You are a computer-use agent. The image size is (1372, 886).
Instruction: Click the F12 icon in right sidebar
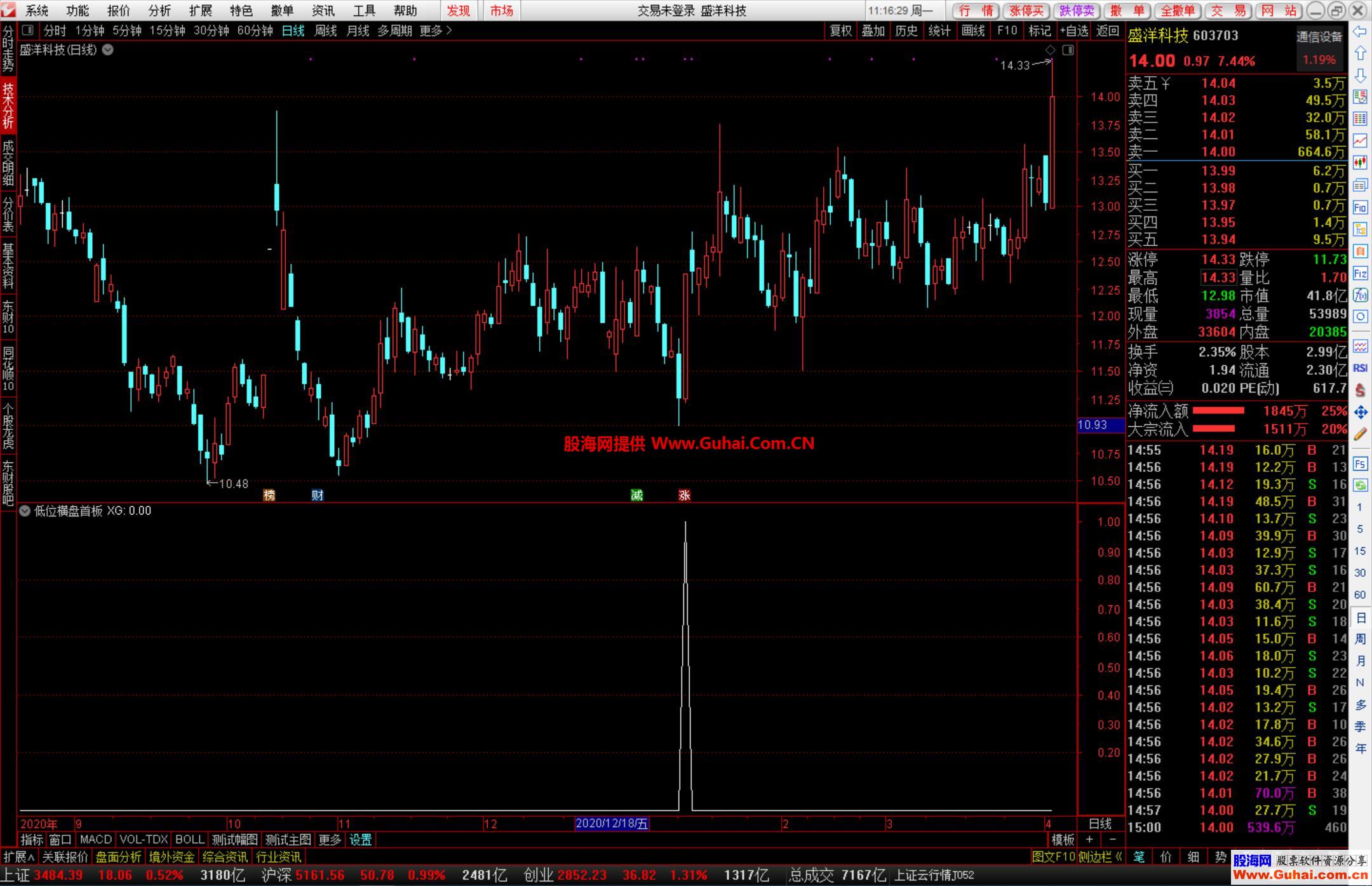1360,274
